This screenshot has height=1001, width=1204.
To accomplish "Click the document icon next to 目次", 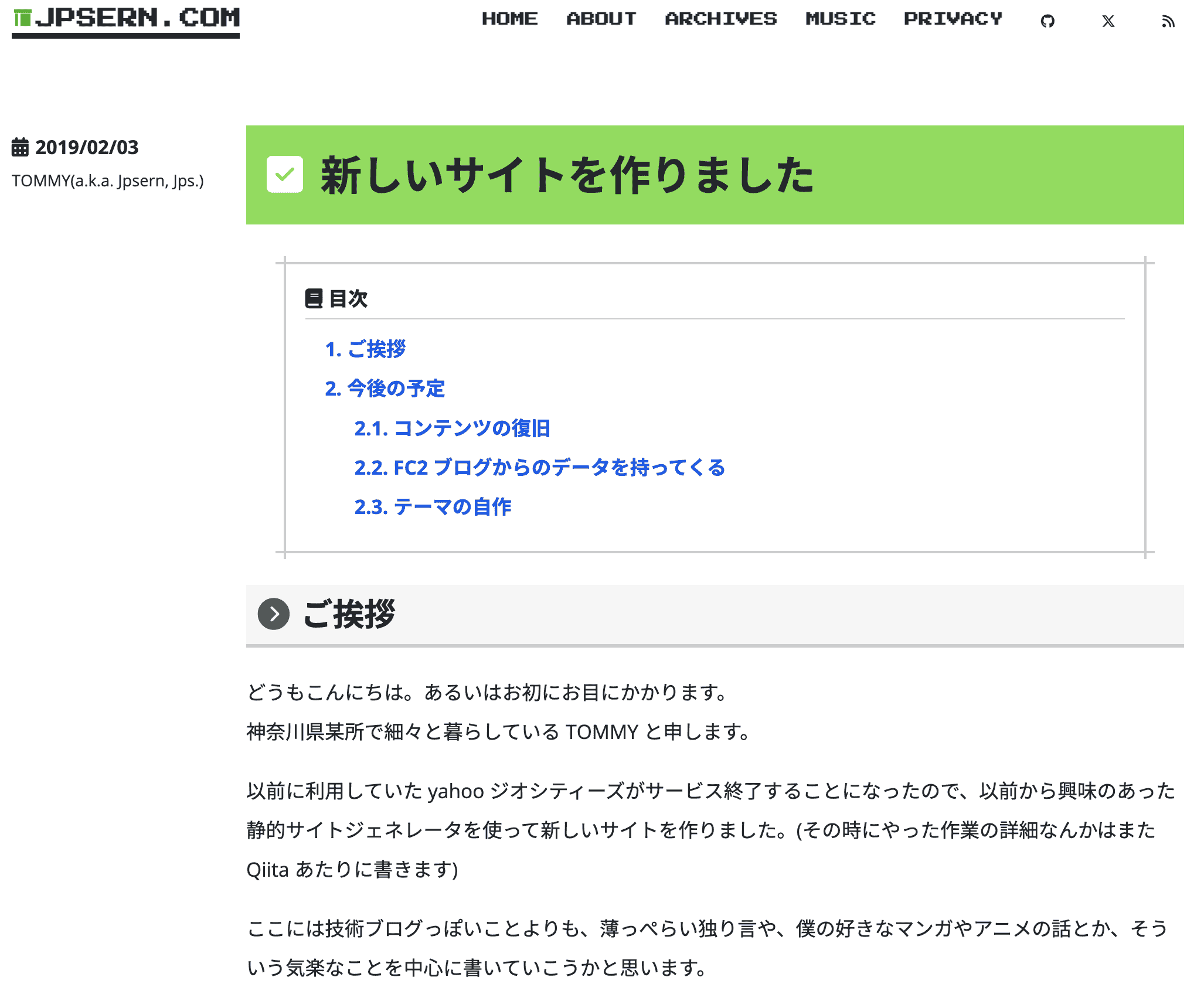I will tap(315, 298).
